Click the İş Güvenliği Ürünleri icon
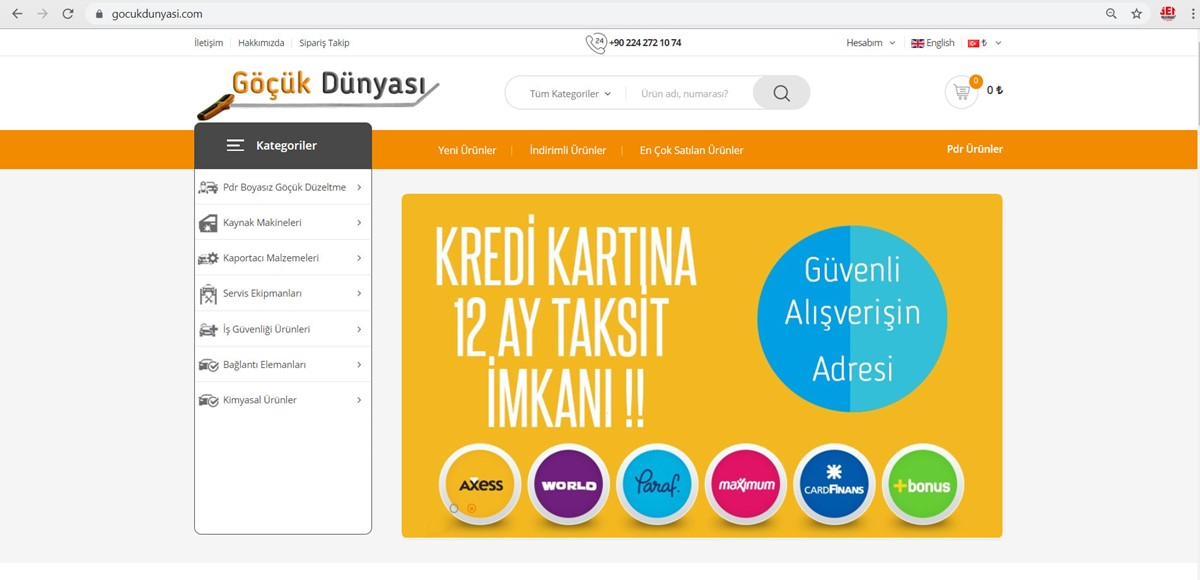Image resolution: width=1200 pixels, height=580 pixels. pyautogui.click(x=208, y=329)
